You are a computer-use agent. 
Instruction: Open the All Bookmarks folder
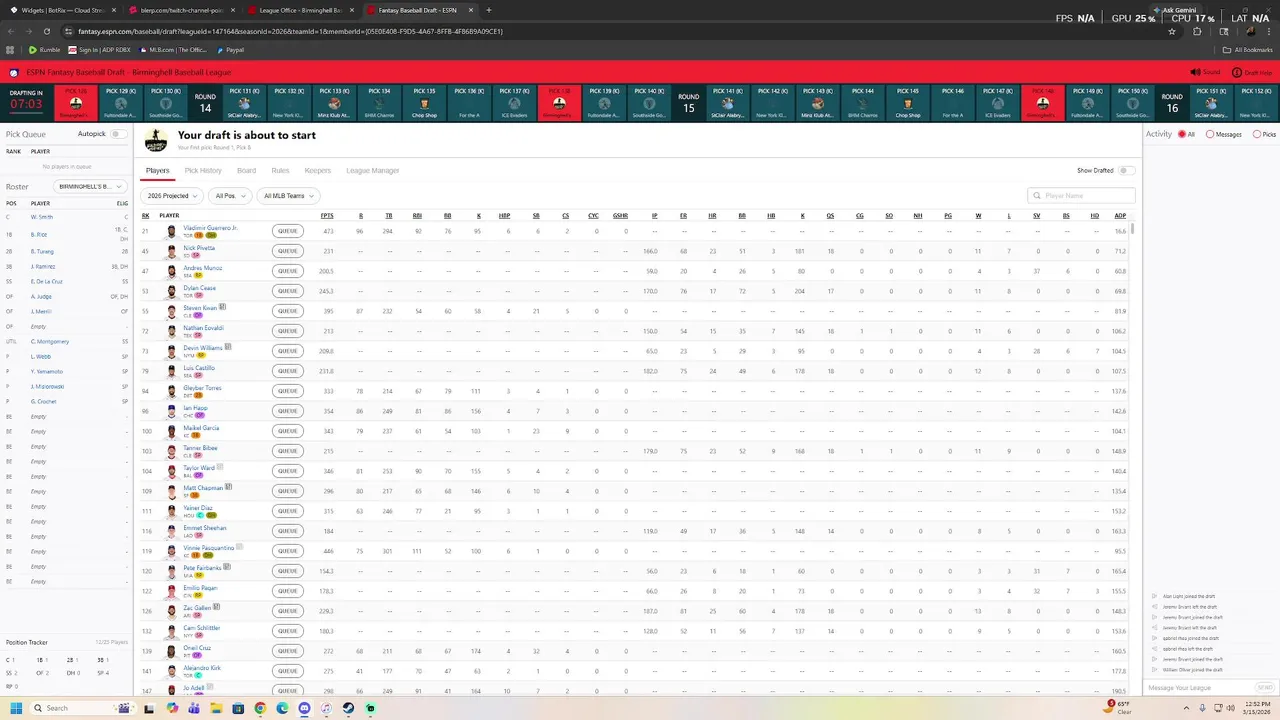[x=1248, y=50]
